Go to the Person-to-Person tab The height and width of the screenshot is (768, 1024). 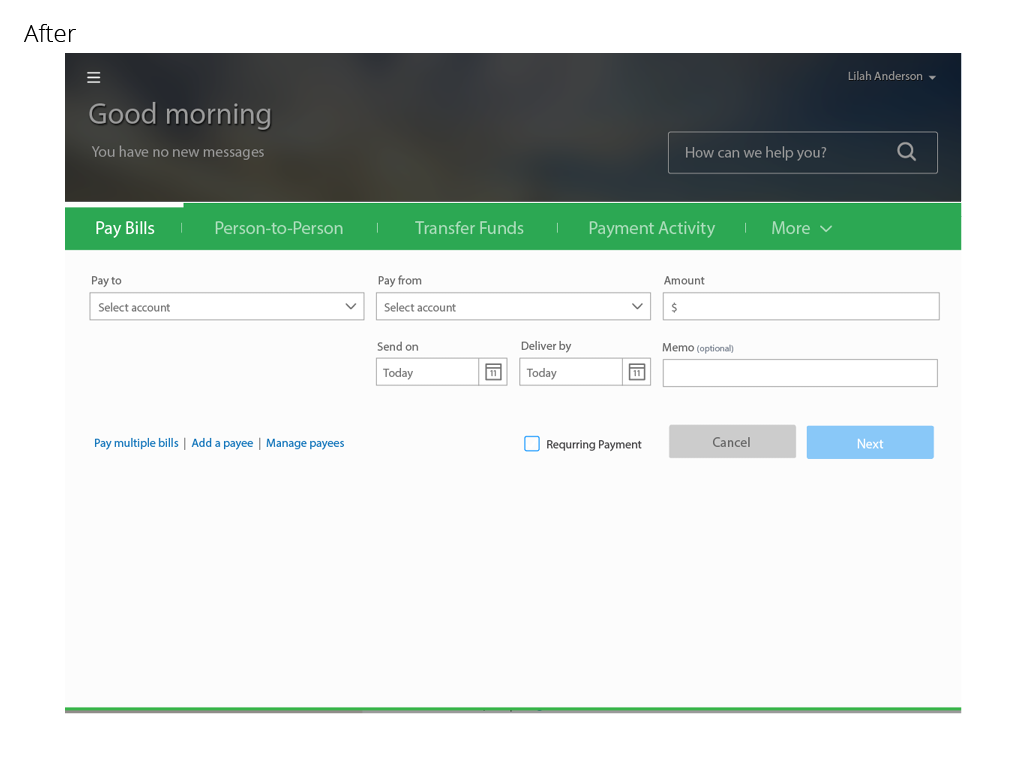(x=279, y=228)
